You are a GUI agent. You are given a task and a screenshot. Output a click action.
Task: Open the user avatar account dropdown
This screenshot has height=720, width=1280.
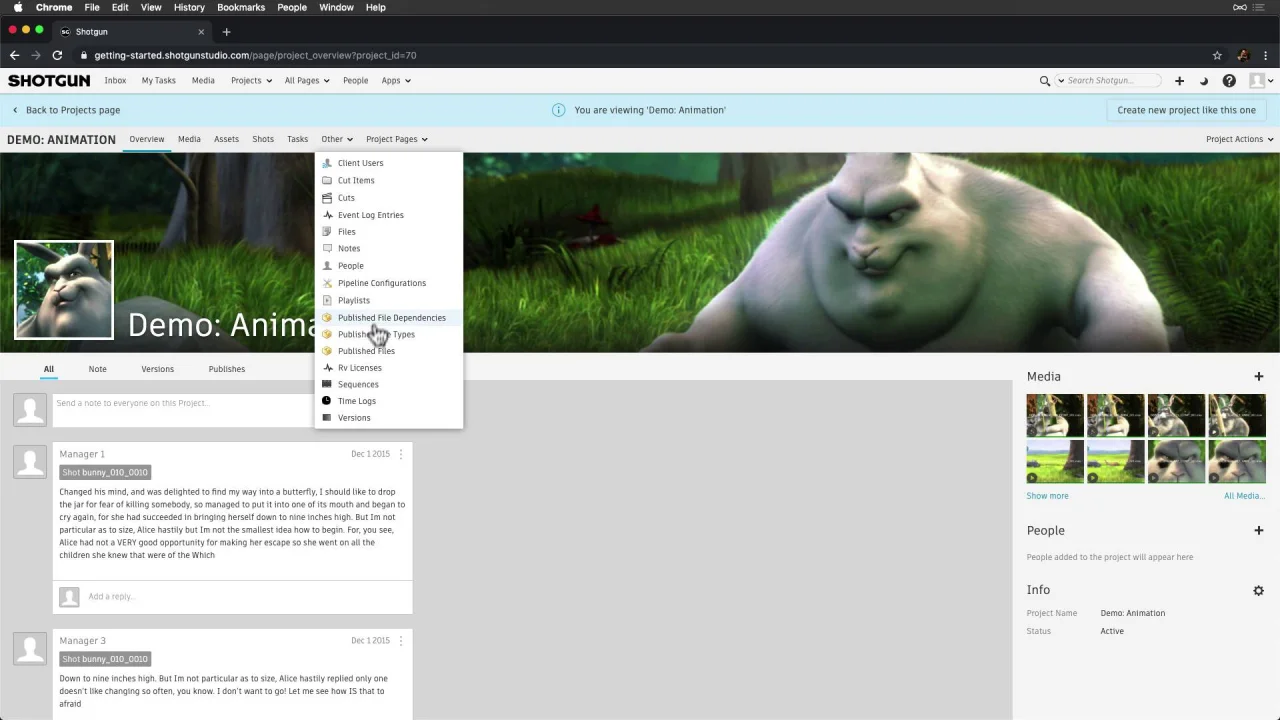[x=1261, y=81]
